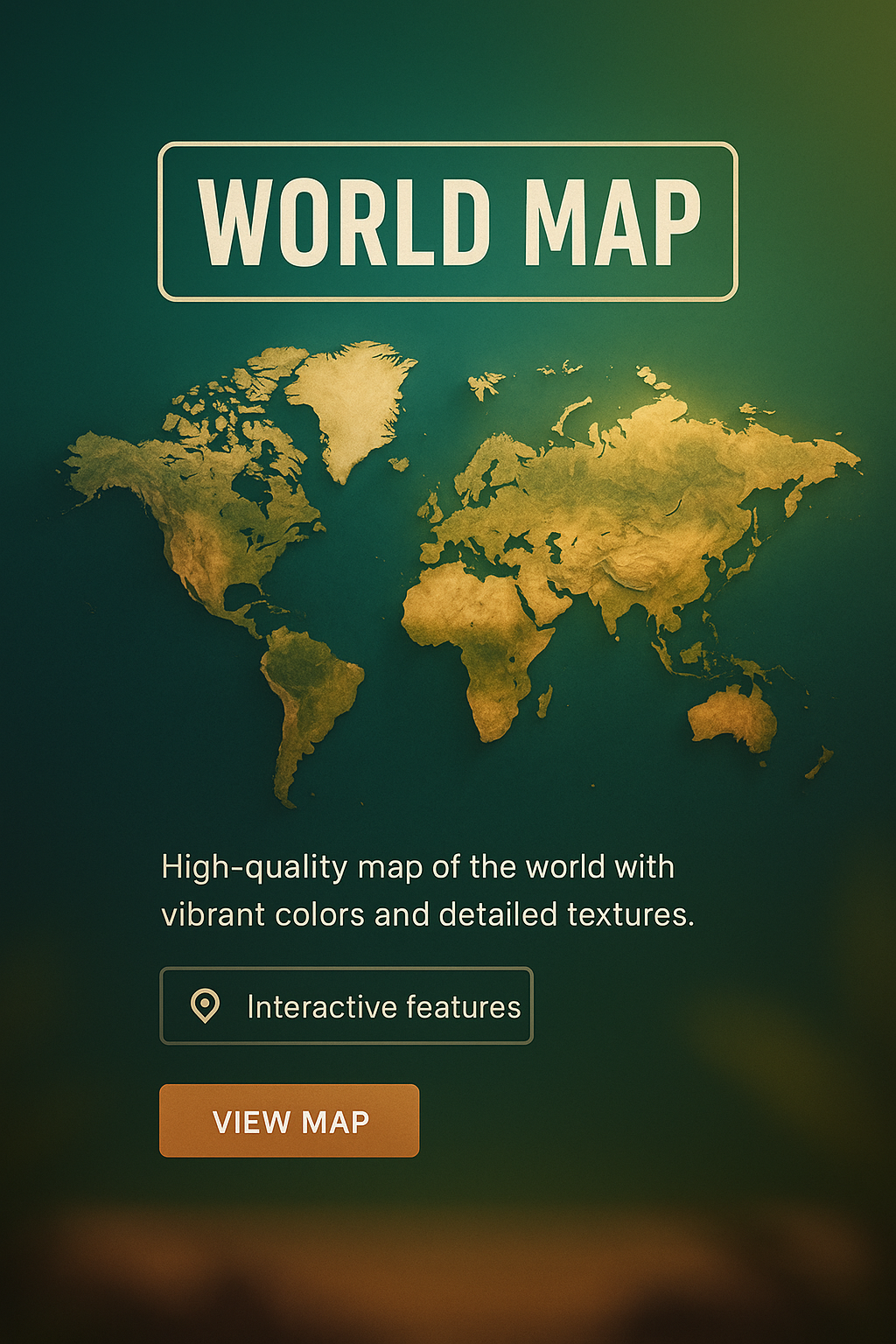Screen dimensions: 896x1344
Task: Click the WORLD MAP title banner
Action: click(448, 222)
